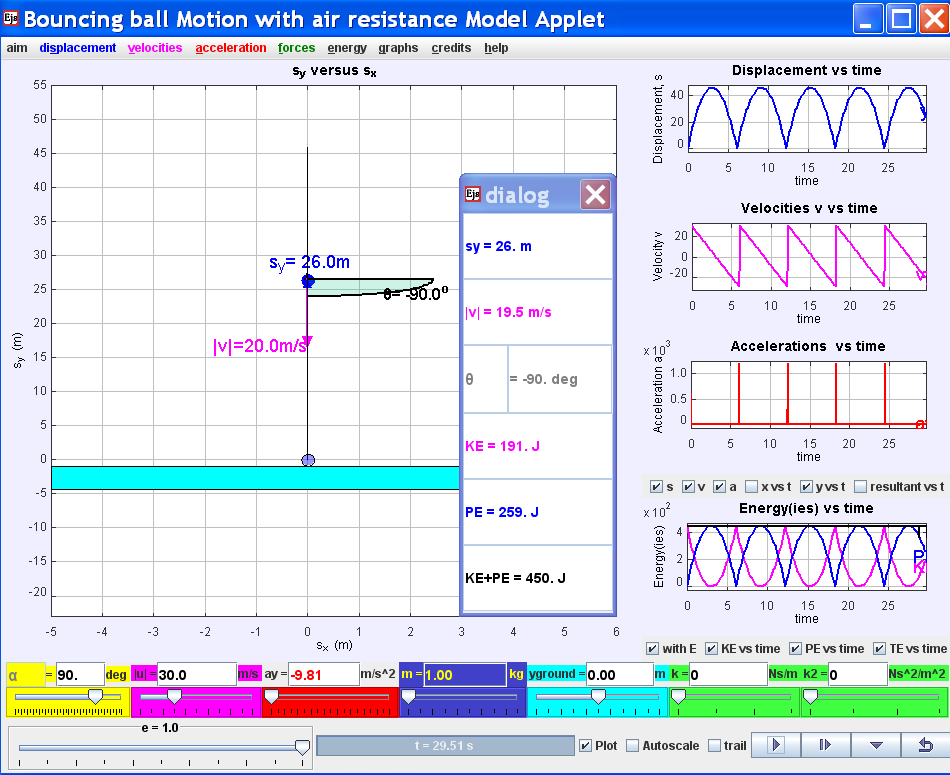Click the Ejs icon in the applet title bar
Screen dimensions: 950x775
(x=11, y=18)
